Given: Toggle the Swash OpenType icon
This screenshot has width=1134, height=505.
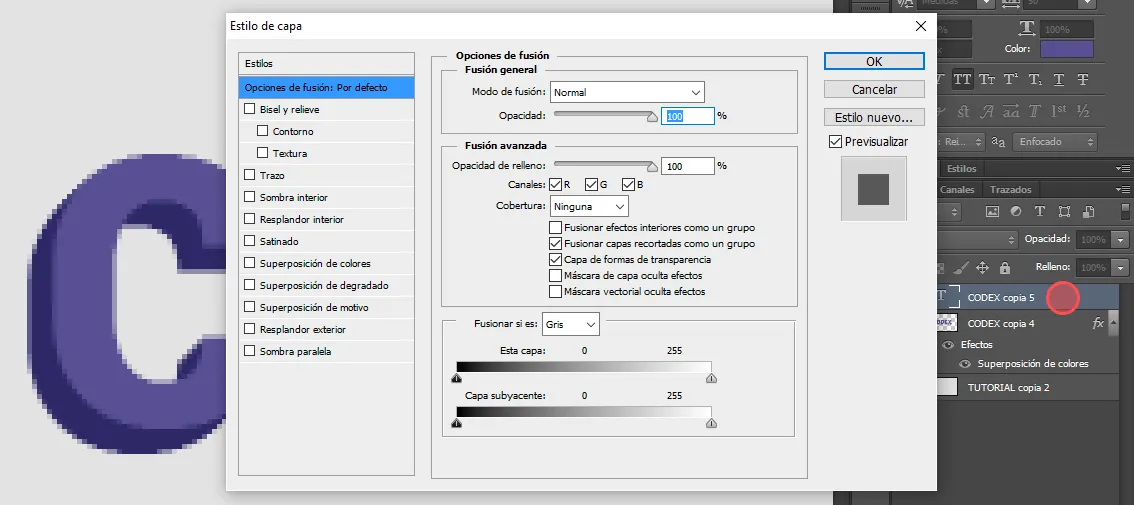Looking at the screenshot, I should [x=986, y=111].
